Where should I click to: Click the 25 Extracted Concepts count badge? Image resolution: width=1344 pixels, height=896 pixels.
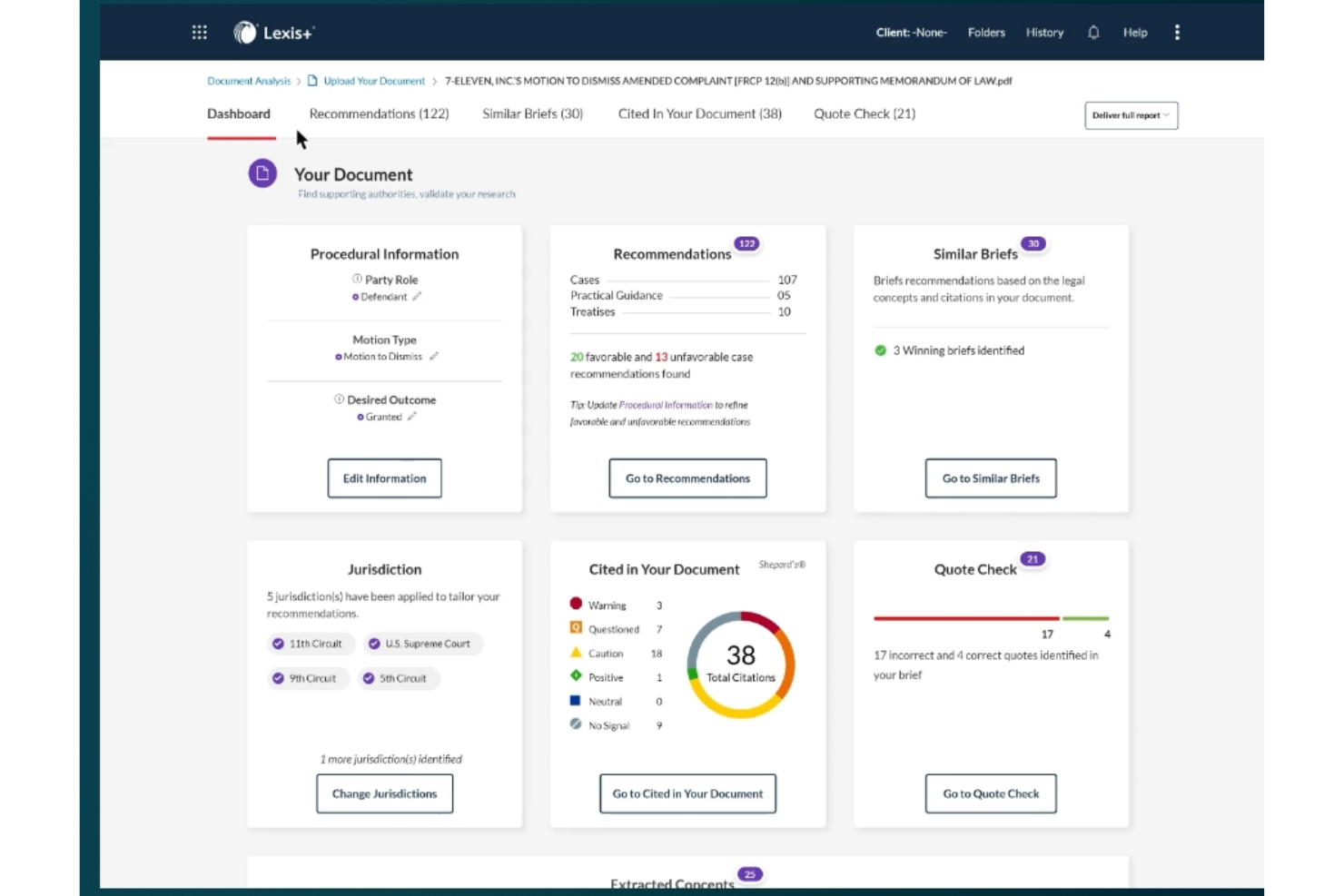point(749,874)
